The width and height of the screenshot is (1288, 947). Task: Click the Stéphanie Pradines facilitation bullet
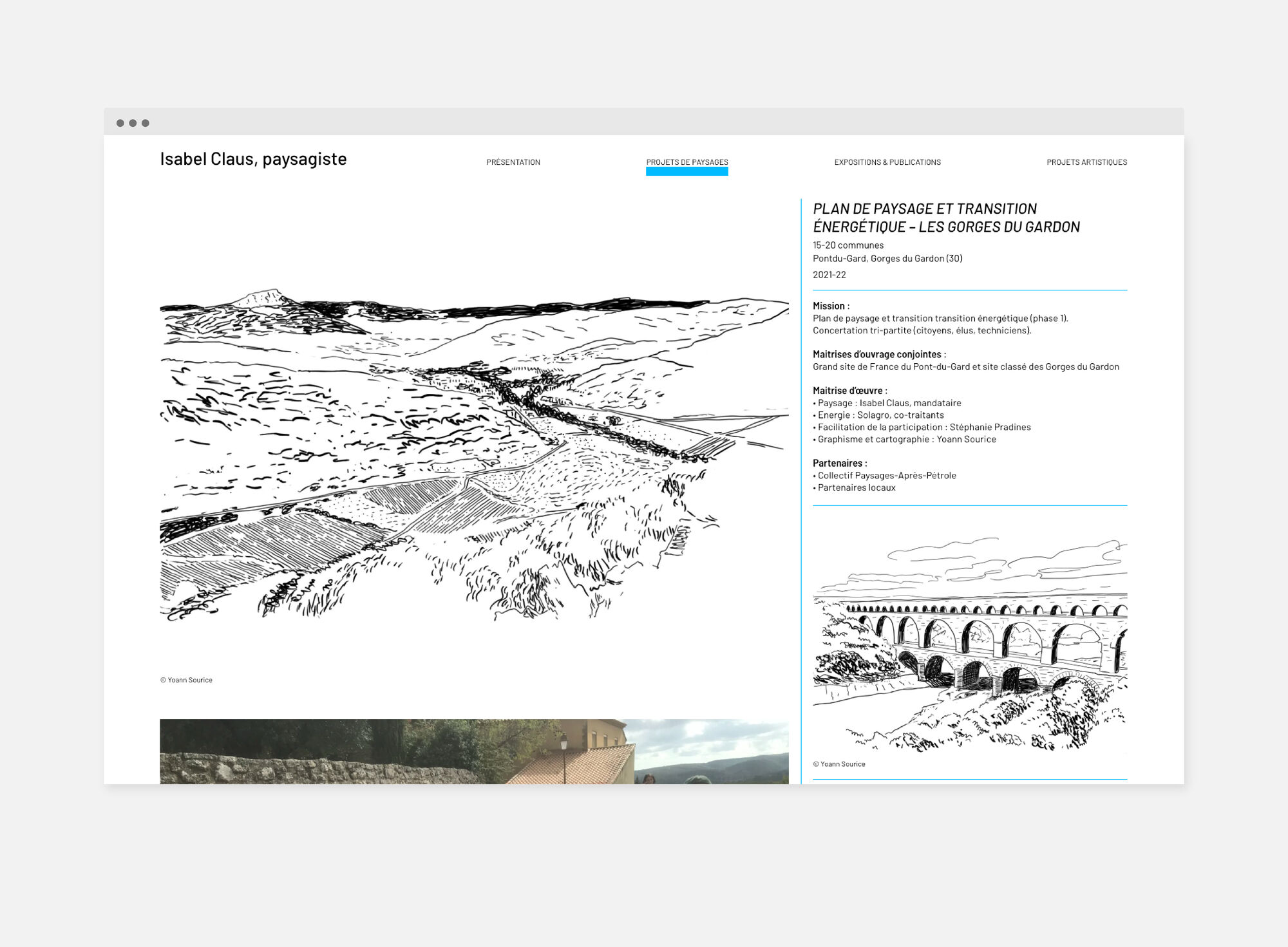pos(922,427)
